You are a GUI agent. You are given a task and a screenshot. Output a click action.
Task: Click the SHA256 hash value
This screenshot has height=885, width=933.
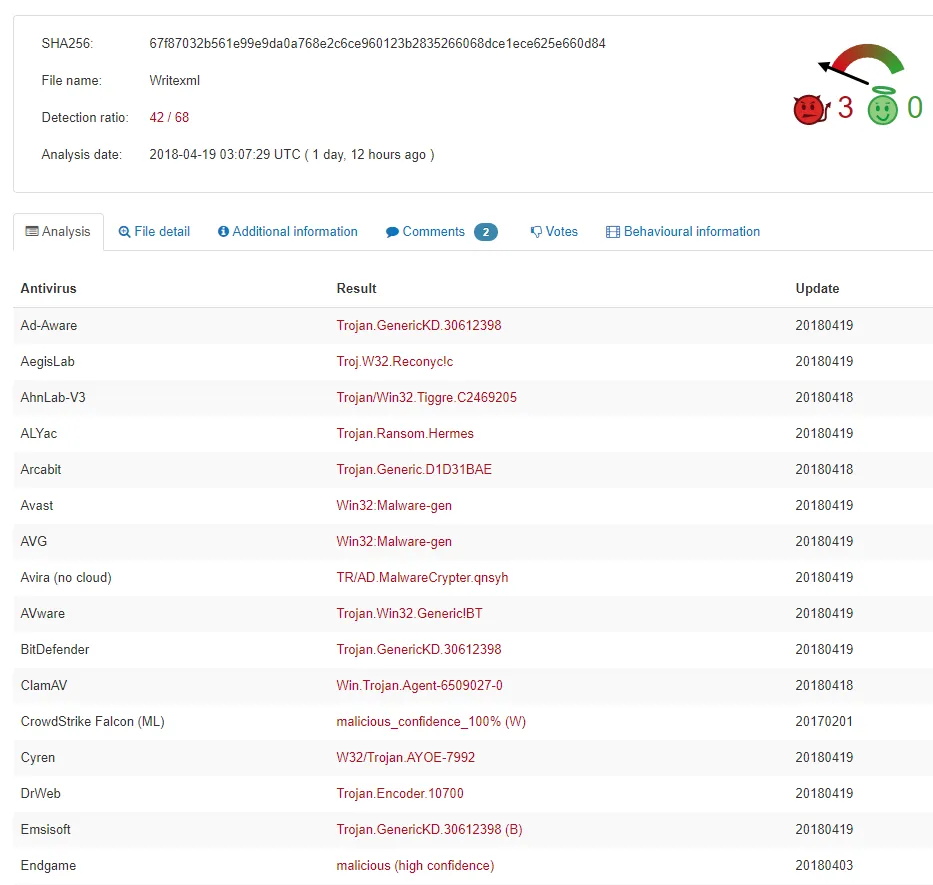(377, 43)
